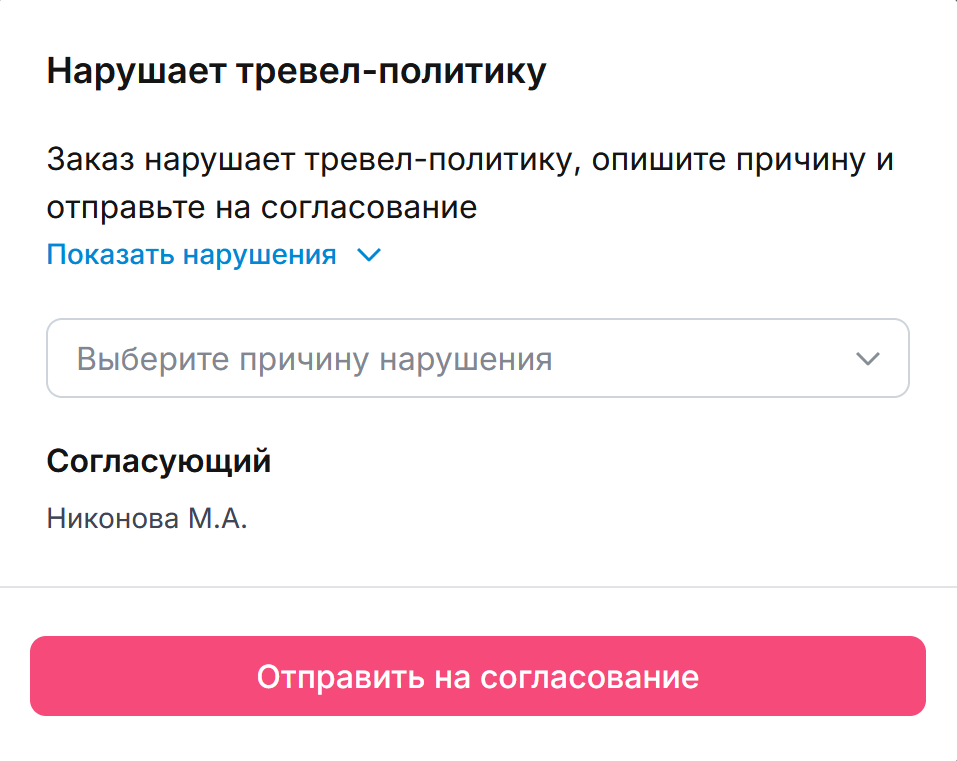Screen dimensions: 957x761
Task: Expand the chevron beside "Показать нарушения"
Action: click(369, 256)
